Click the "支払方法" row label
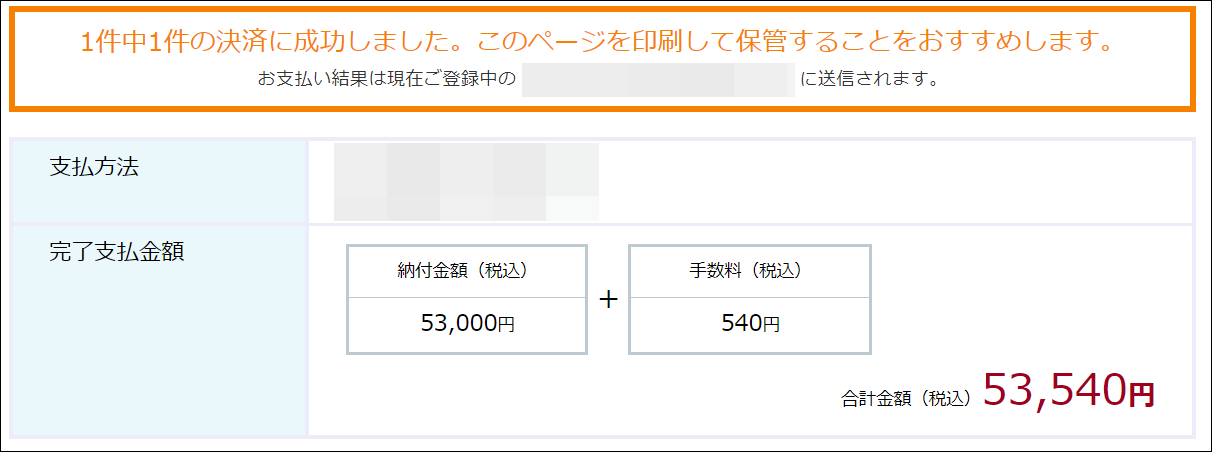 click(x=94, y=167)
